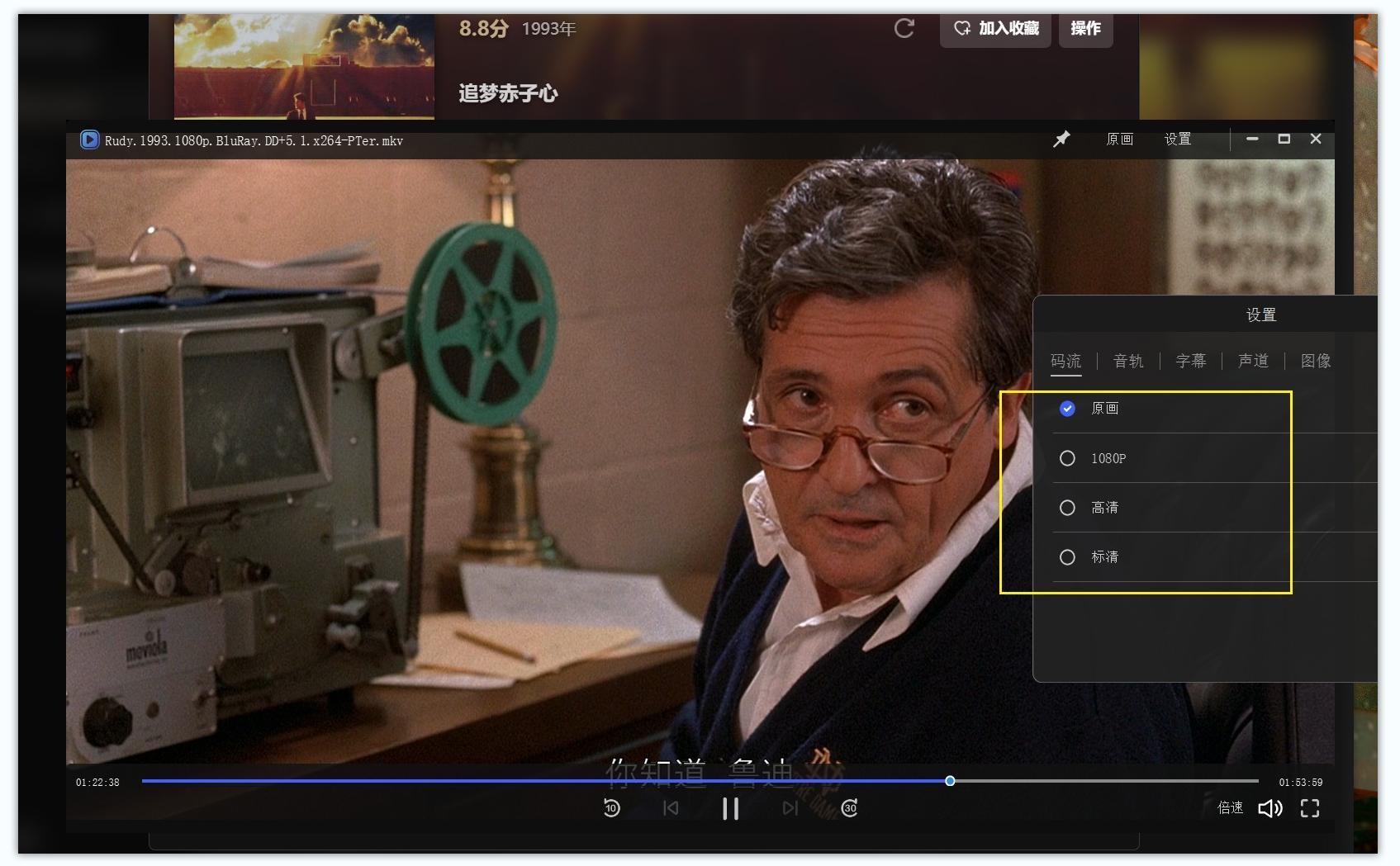Rewind 10 seconds button
This screenshot has height=866, width=1400.
click(x=611, y=808)
